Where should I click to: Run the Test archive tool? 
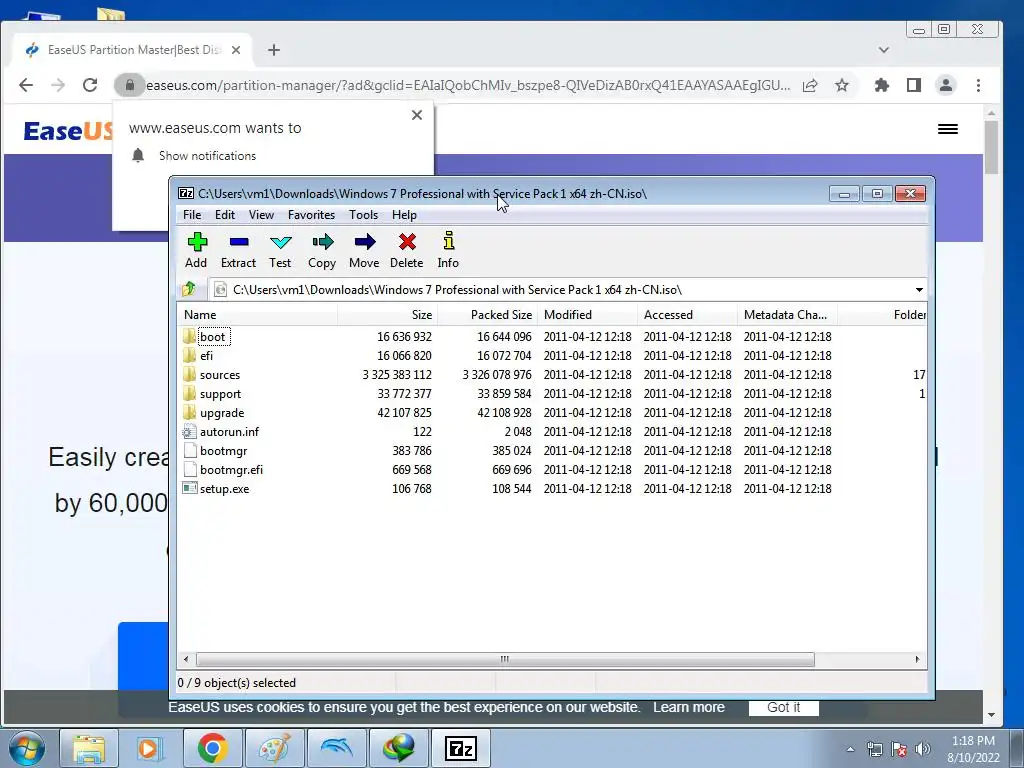click(x=280, y=250)
